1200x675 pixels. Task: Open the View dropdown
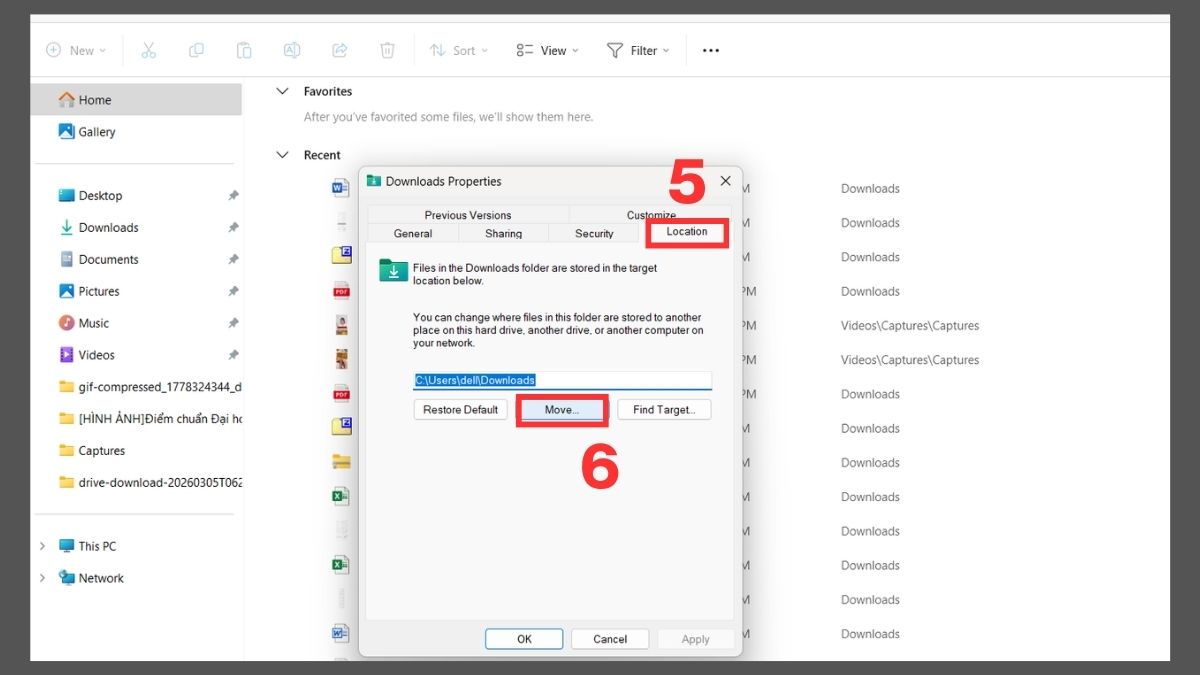548,50
